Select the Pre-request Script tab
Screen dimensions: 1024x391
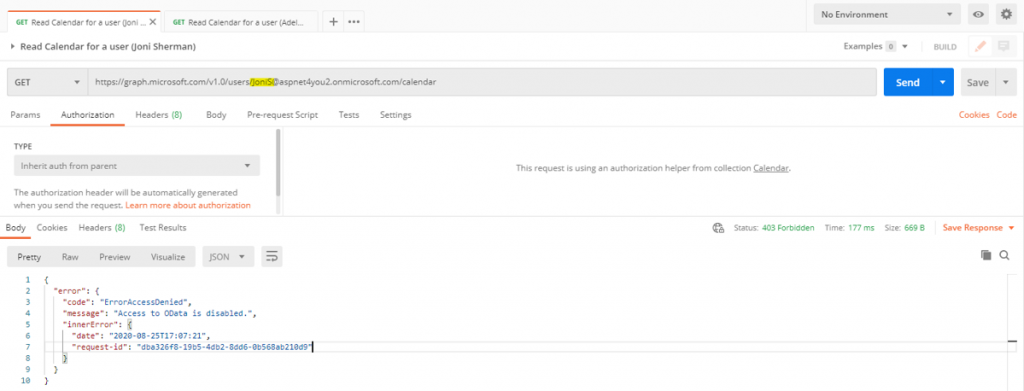pos(282,115)
